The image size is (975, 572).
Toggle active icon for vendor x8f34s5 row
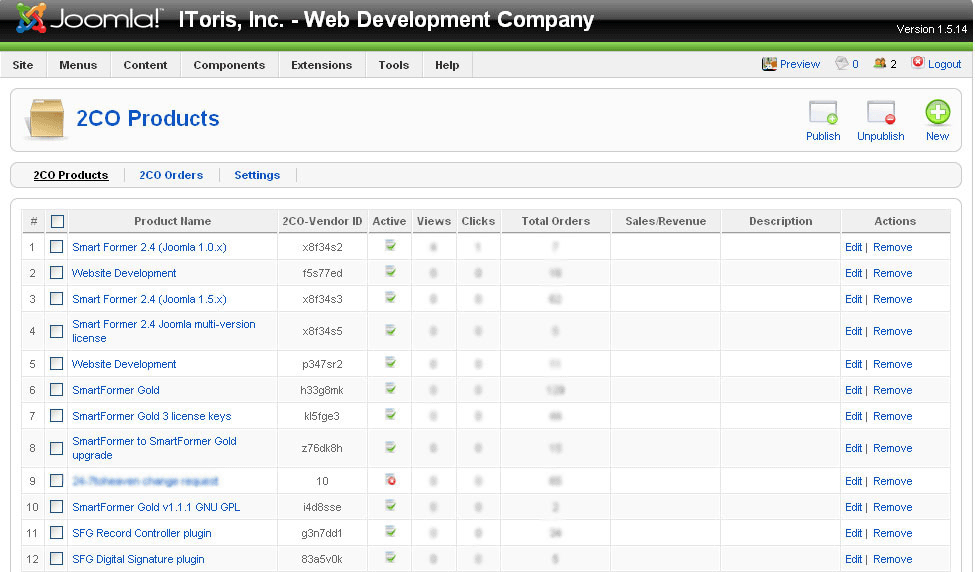[390, 330]
